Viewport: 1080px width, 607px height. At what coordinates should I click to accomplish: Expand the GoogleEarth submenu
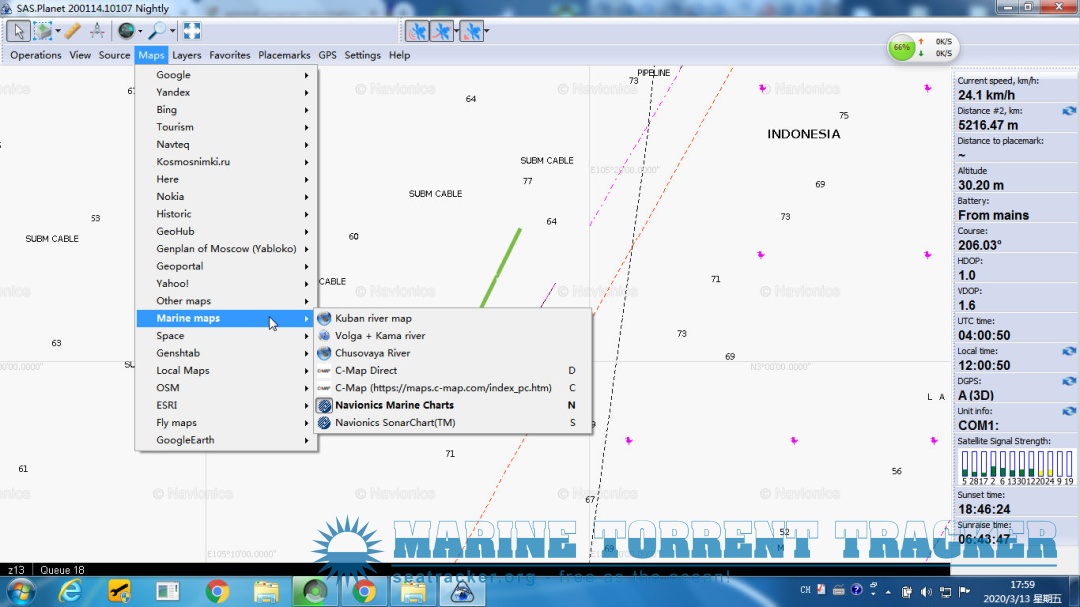point(226,440)
